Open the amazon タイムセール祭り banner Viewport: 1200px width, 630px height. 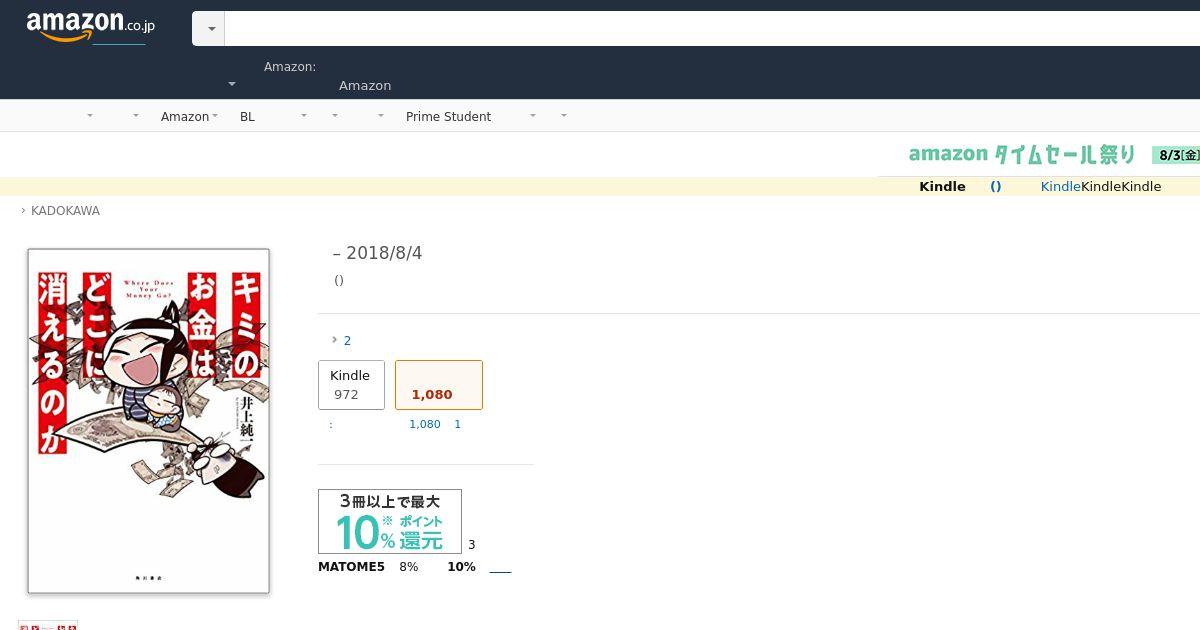click(1022, 154)
